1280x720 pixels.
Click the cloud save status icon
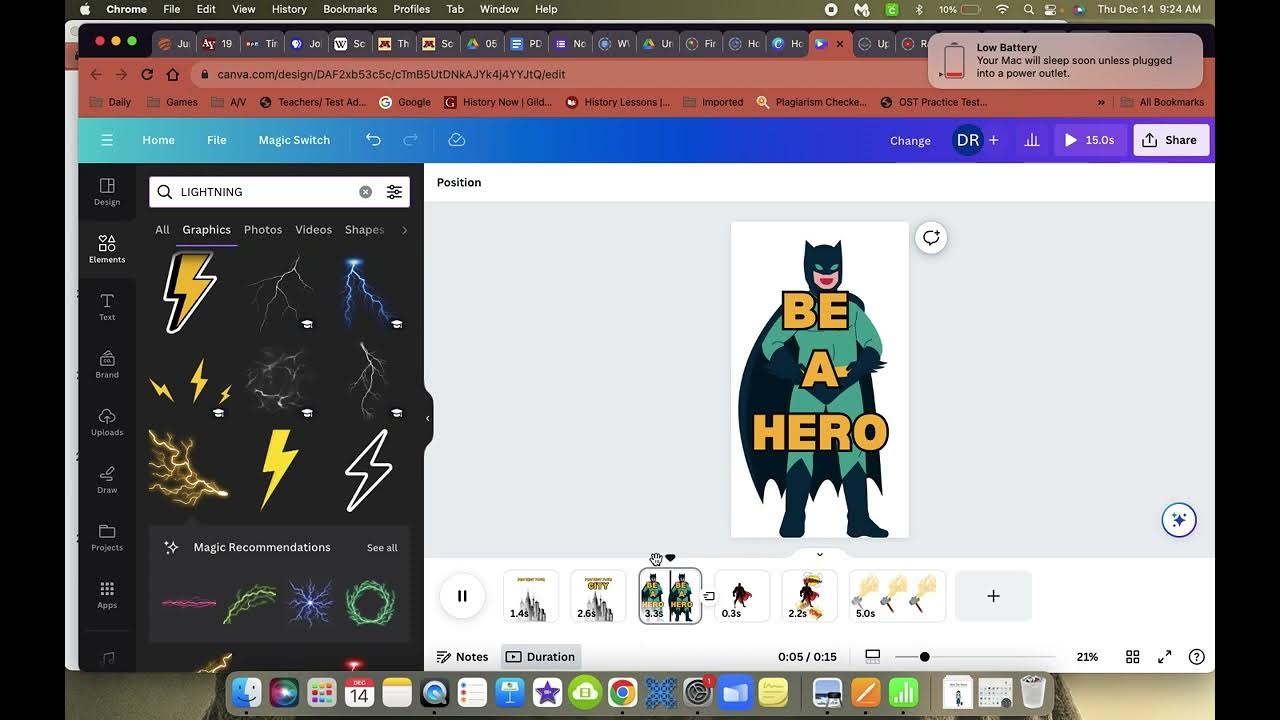(456, 140)
